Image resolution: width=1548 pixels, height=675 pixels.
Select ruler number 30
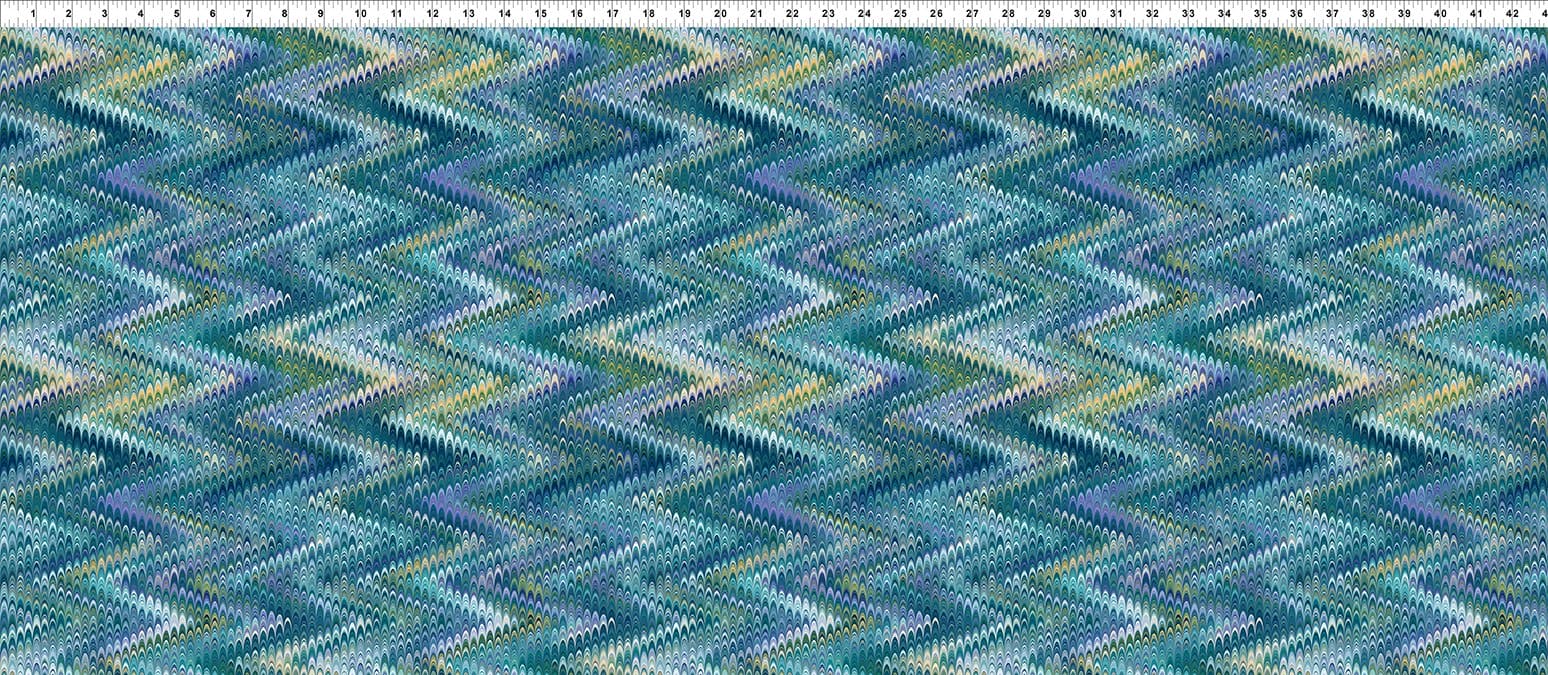point(1080,14)
